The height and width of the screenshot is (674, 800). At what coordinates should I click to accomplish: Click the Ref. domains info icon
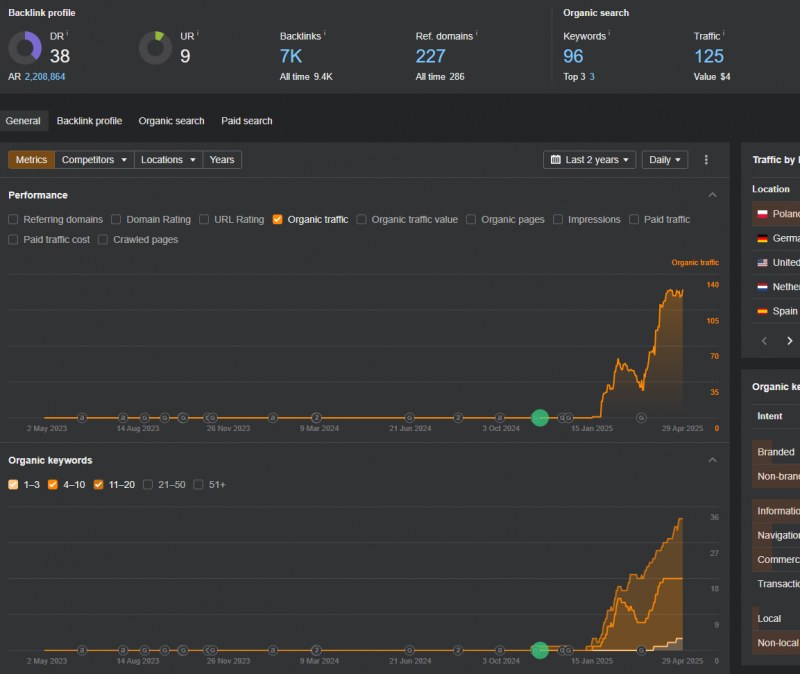point(477,34)
